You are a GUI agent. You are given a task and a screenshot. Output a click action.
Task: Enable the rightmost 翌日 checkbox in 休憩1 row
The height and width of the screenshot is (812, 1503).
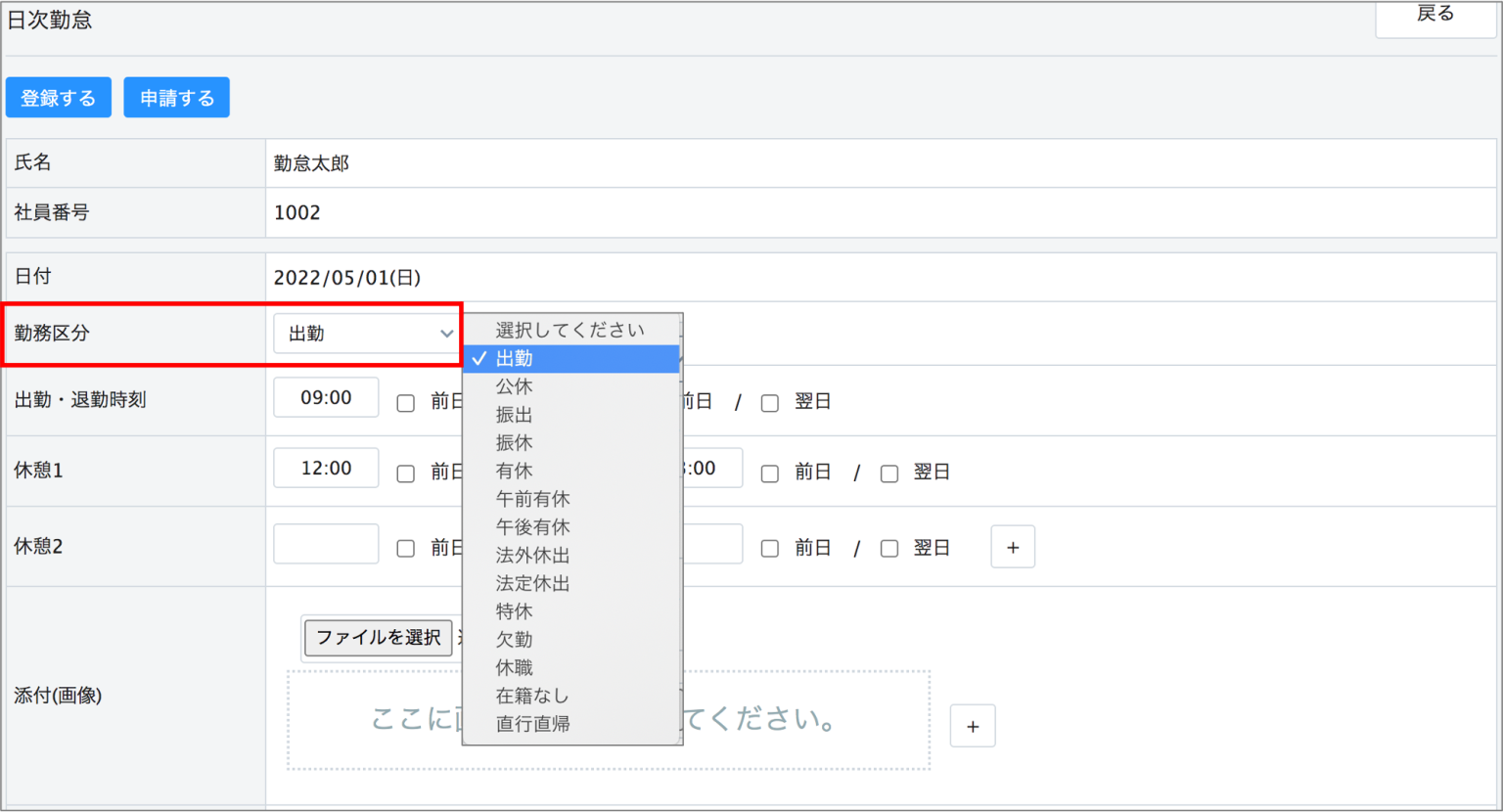(888, 474)
